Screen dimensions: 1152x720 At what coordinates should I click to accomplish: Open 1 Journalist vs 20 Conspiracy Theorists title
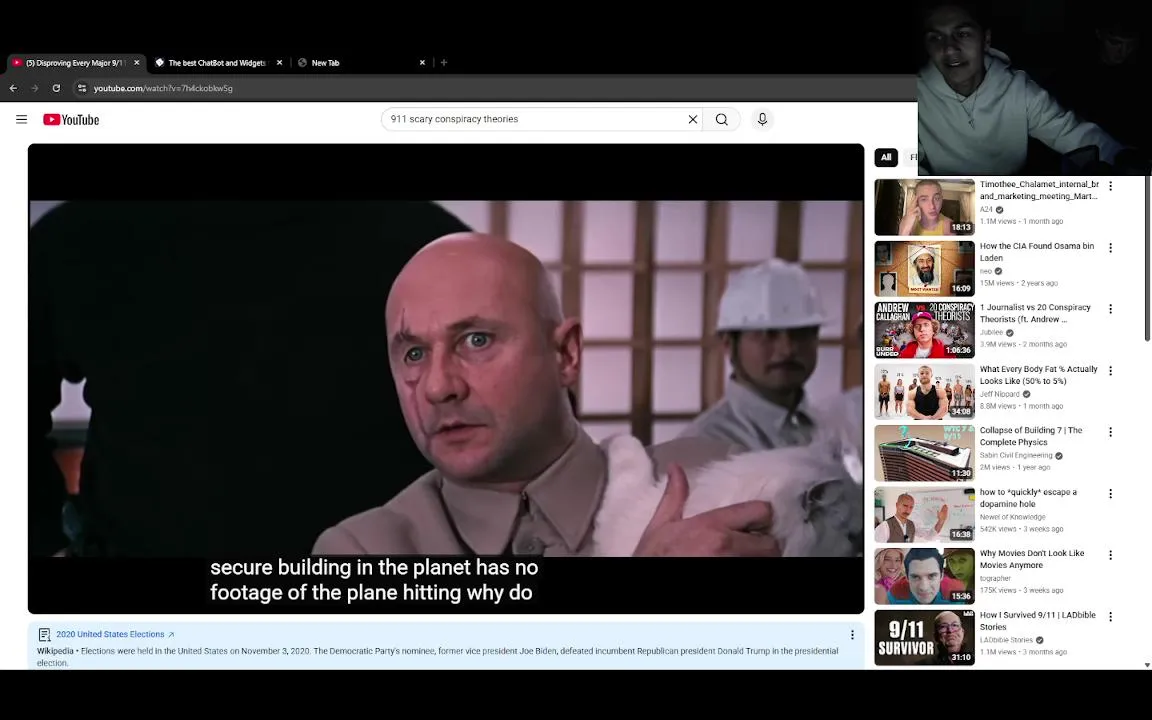[x=1034, y=314]
